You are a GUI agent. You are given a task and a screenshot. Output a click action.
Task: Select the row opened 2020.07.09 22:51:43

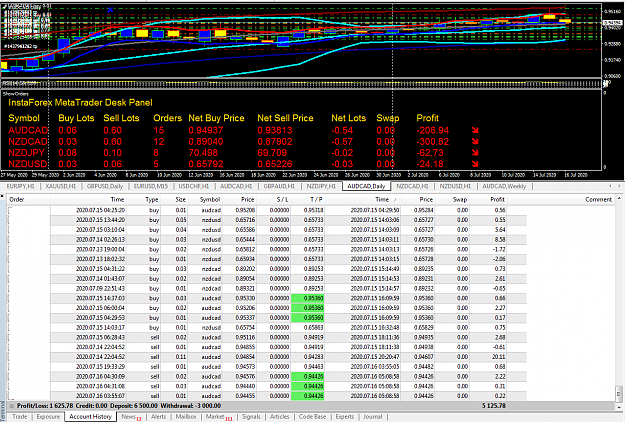click(267, 289)
